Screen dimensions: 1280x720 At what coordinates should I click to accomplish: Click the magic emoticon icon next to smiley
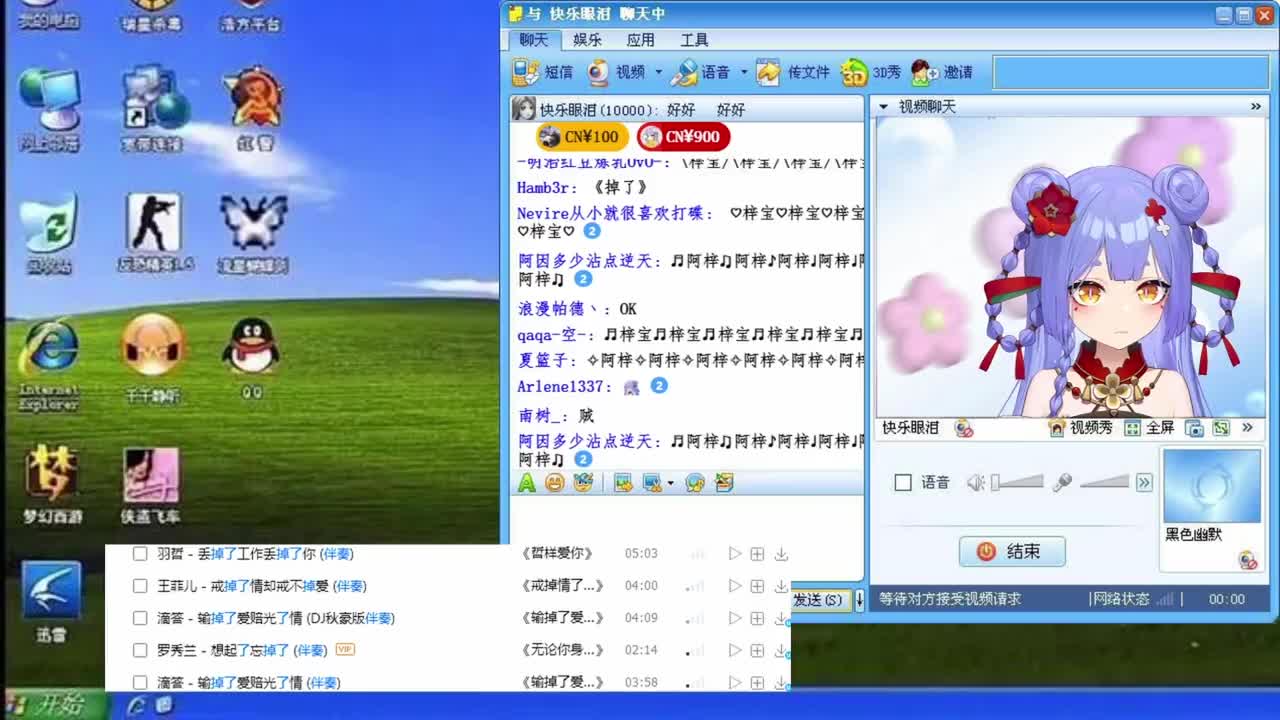click(583, 483)
